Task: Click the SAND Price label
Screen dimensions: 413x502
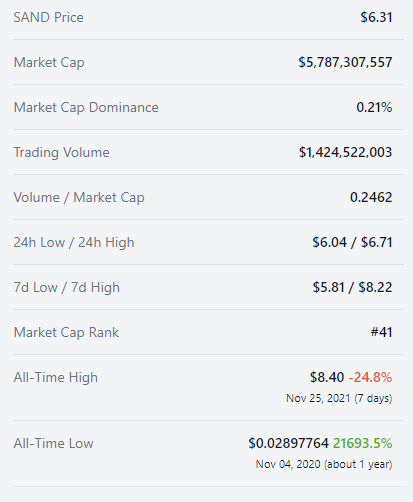Action: click(x=48, y=17)
